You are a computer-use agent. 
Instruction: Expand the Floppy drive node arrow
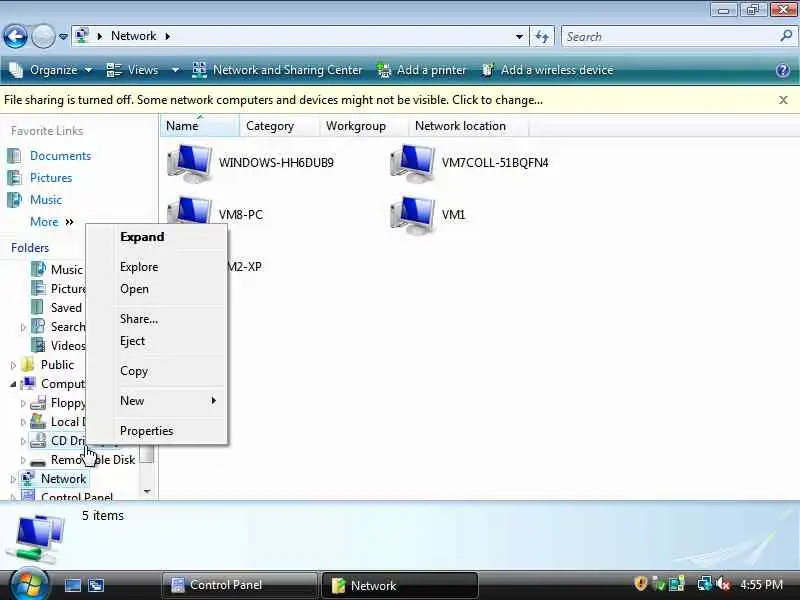click(23, 404)
